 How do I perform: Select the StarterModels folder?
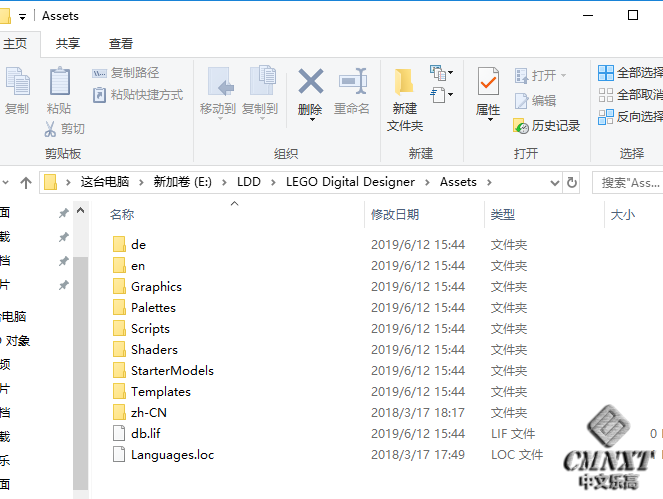(x=172, y=371)
